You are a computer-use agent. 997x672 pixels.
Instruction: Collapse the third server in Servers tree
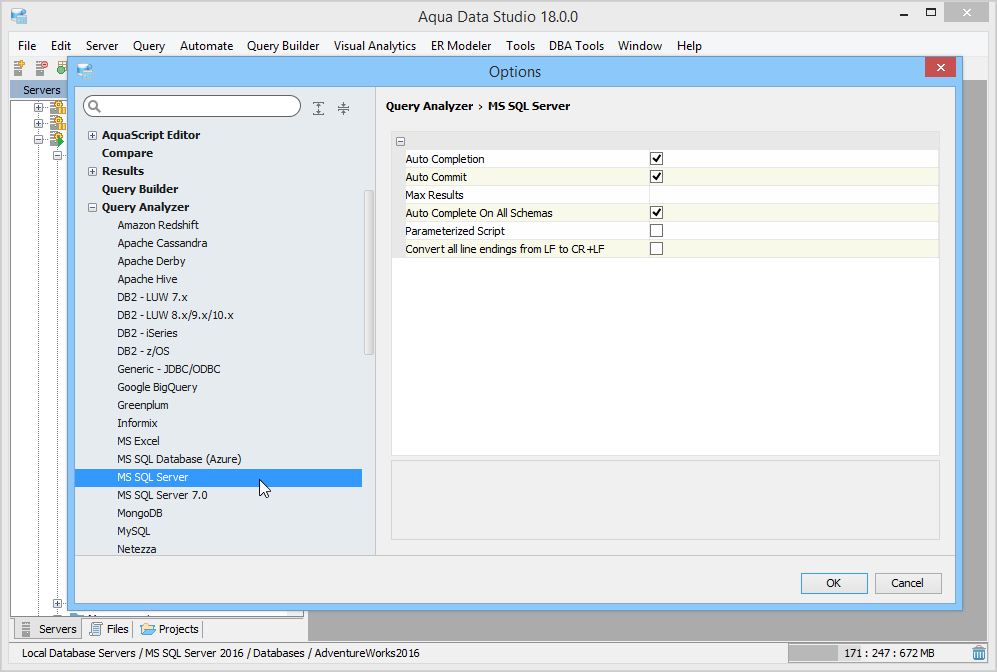(38, 139)
